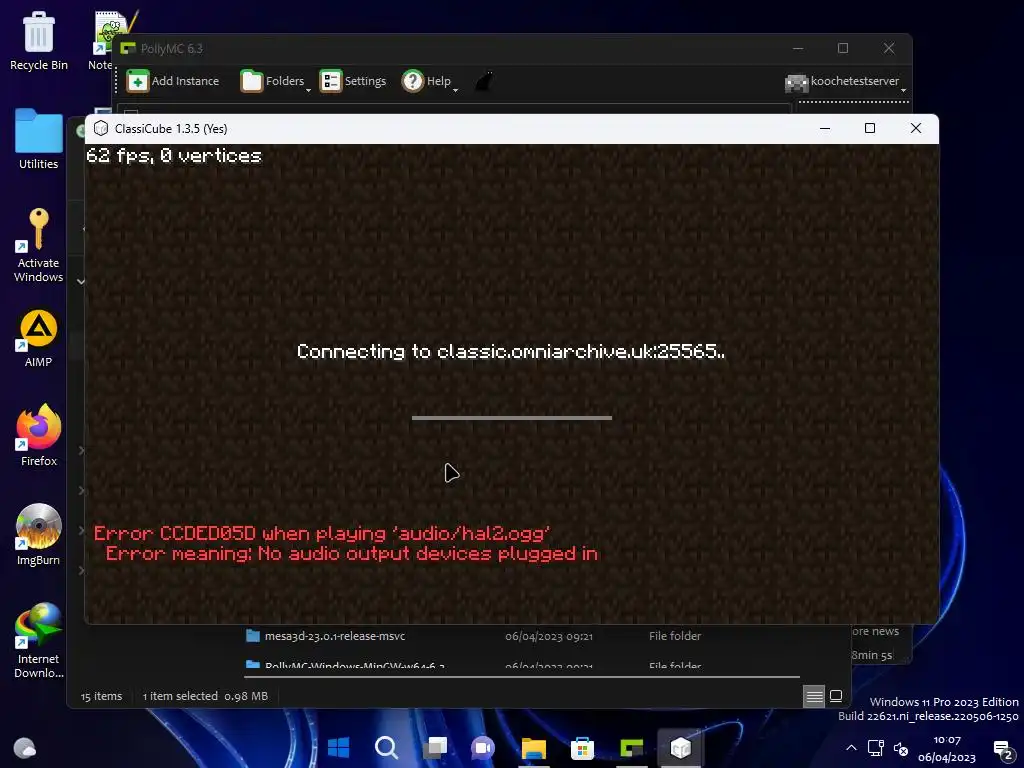1024x768 pixels.
Task: Click the mesa3d date 06/04/2023 09:21
Action: tap(549, 636)
